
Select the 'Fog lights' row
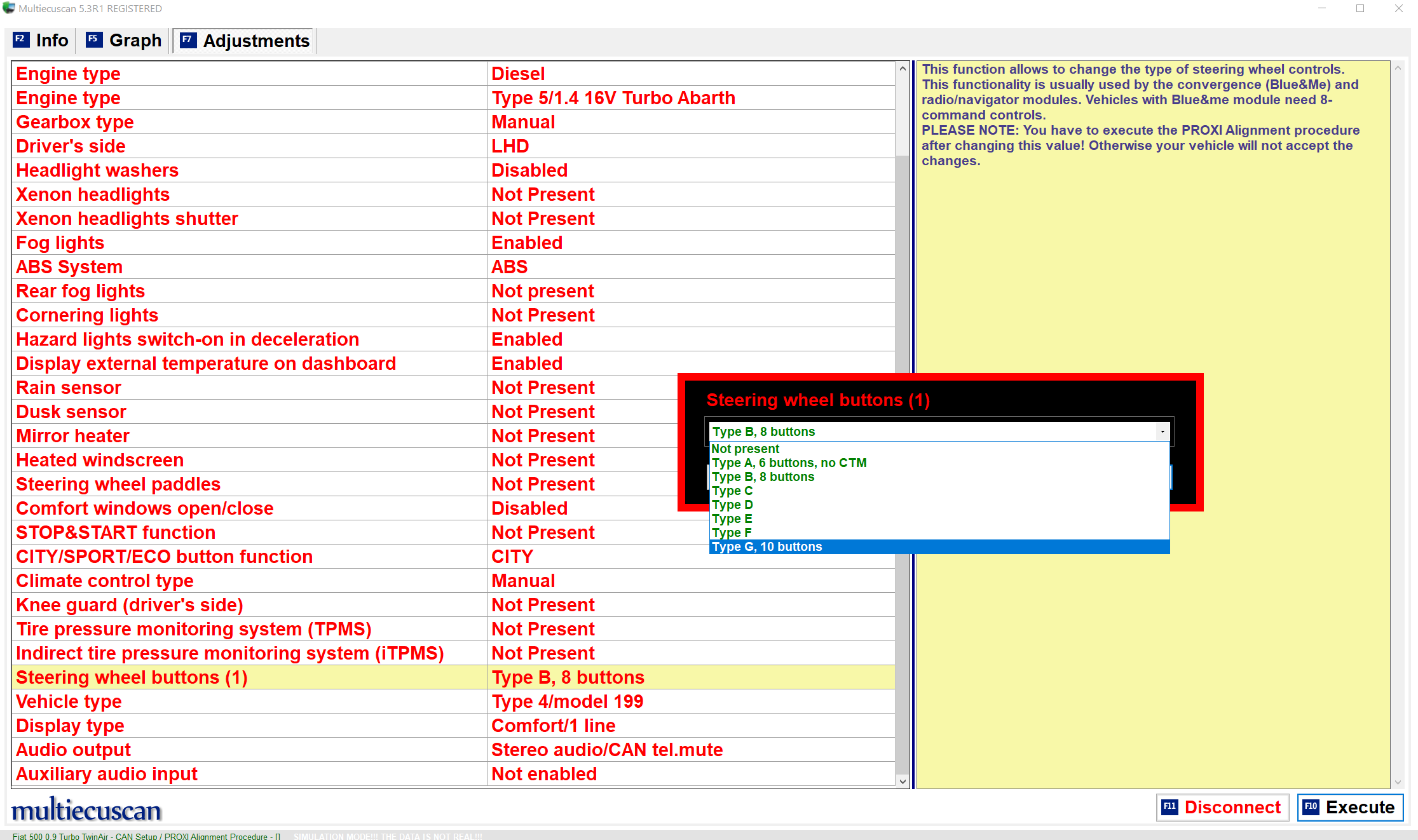coord(453,243)
